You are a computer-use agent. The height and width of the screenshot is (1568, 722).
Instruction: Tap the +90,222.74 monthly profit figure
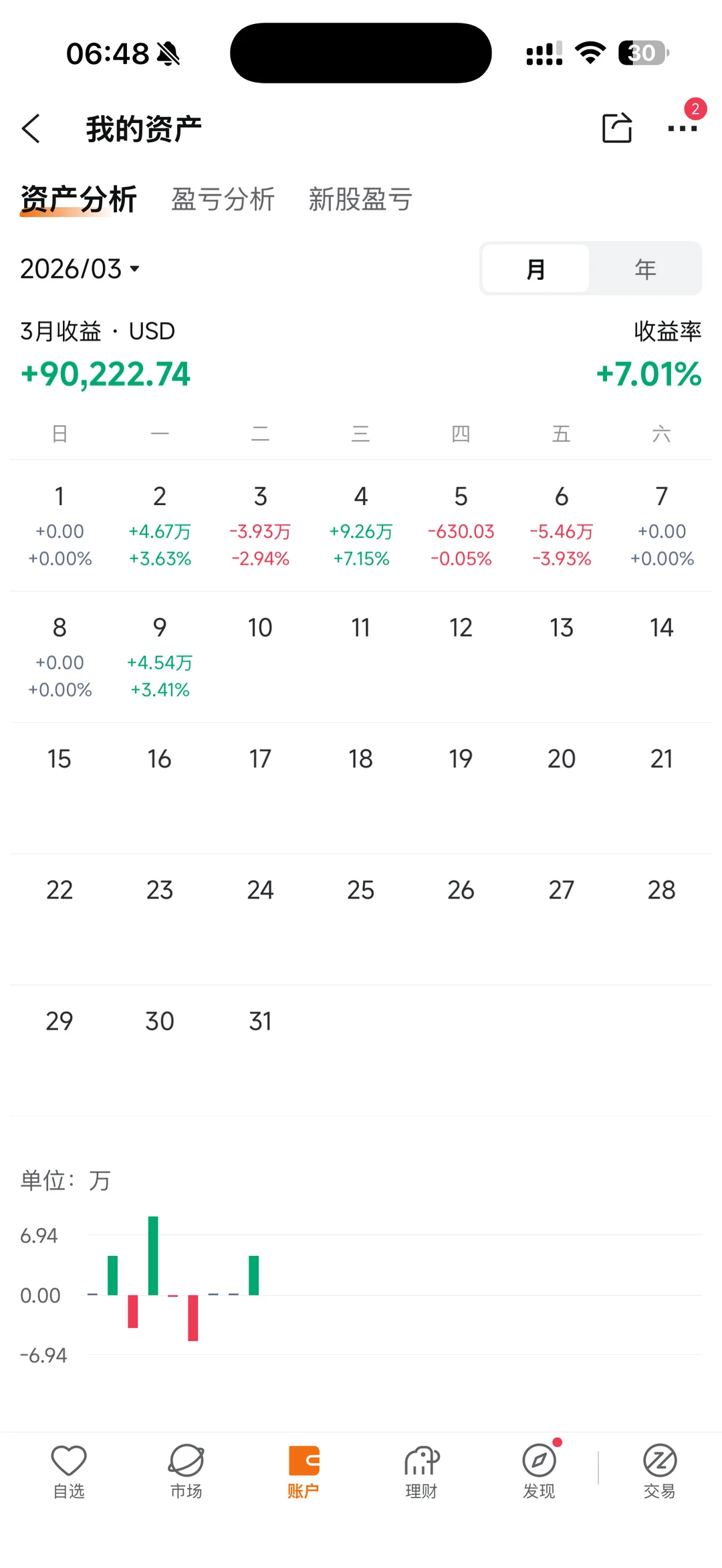point(106,373)
